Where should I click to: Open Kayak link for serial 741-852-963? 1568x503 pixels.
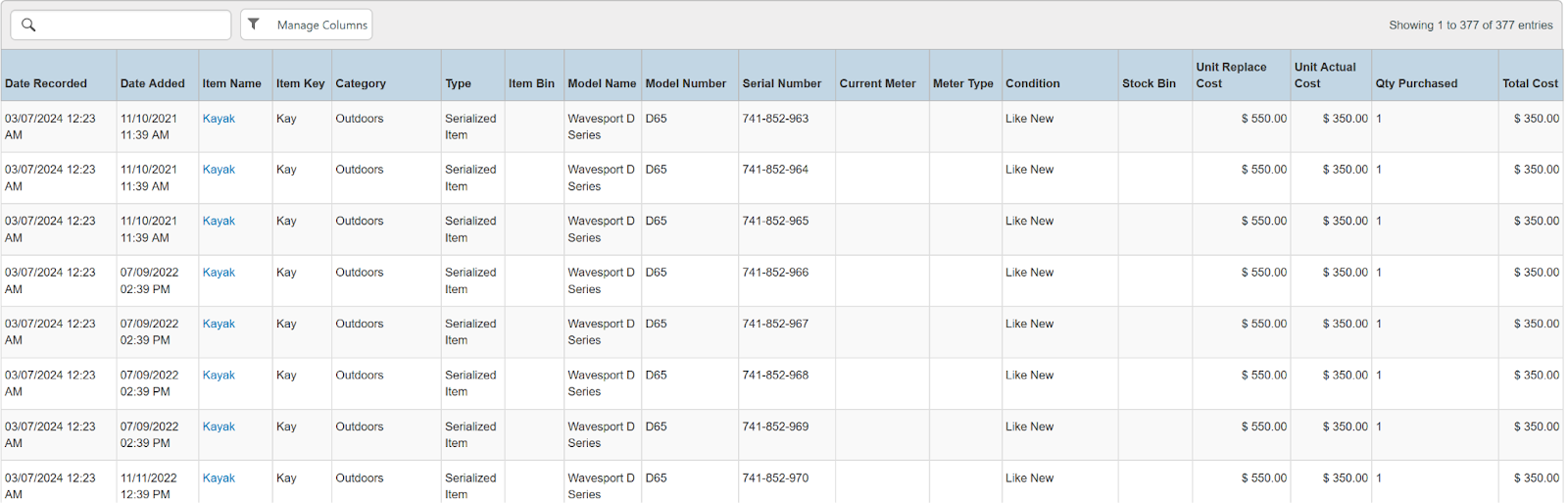coord(219,119)
